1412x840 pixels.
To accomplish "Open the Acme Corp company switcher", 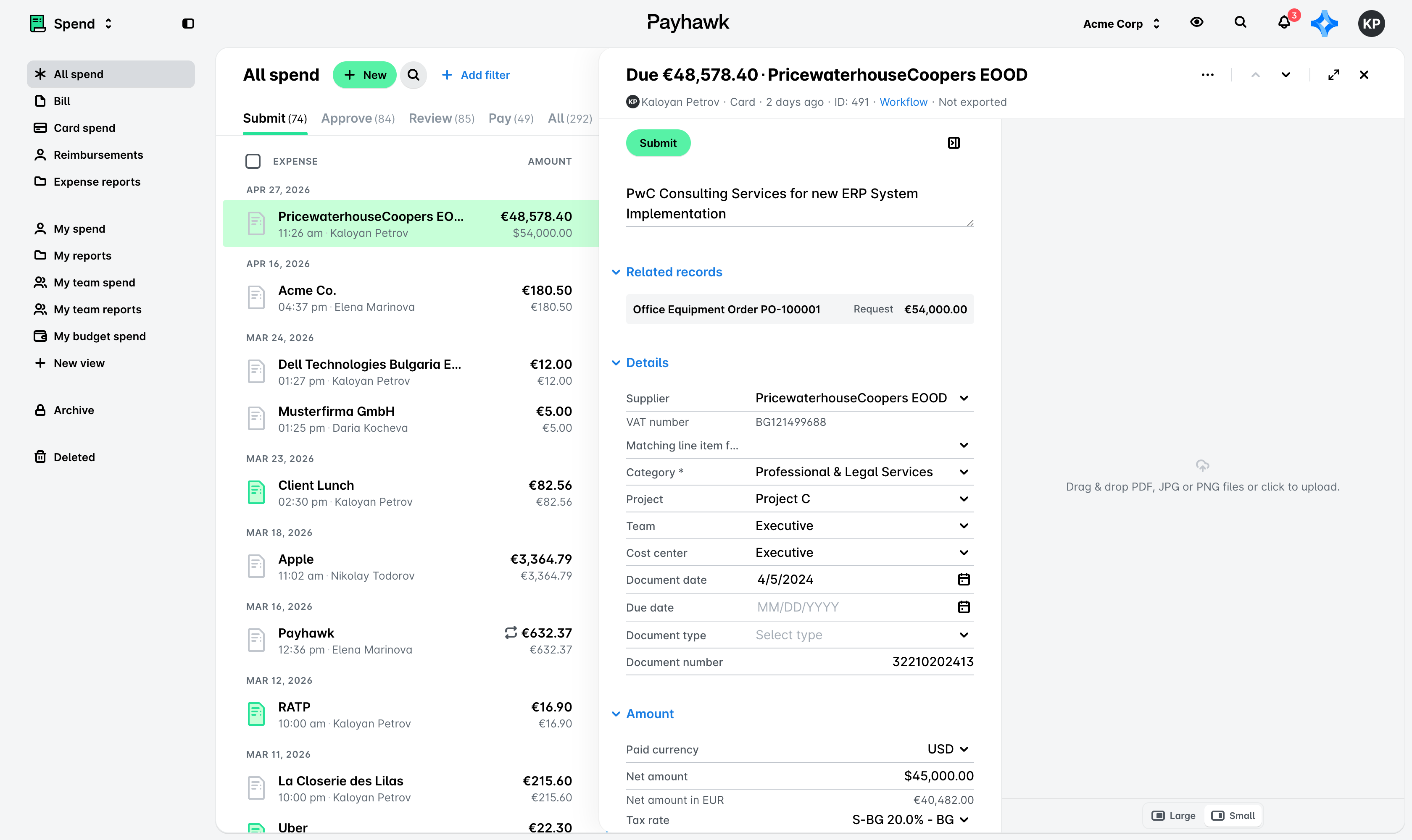I will pos(1122,23).
